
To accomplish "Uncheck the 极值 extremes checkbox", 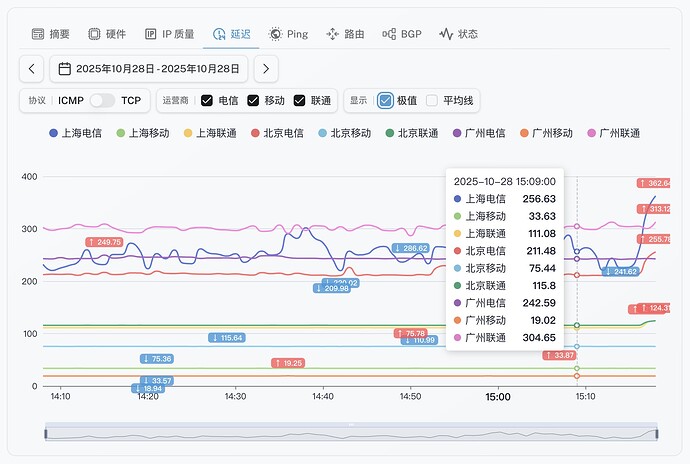I will coord(385,101).
